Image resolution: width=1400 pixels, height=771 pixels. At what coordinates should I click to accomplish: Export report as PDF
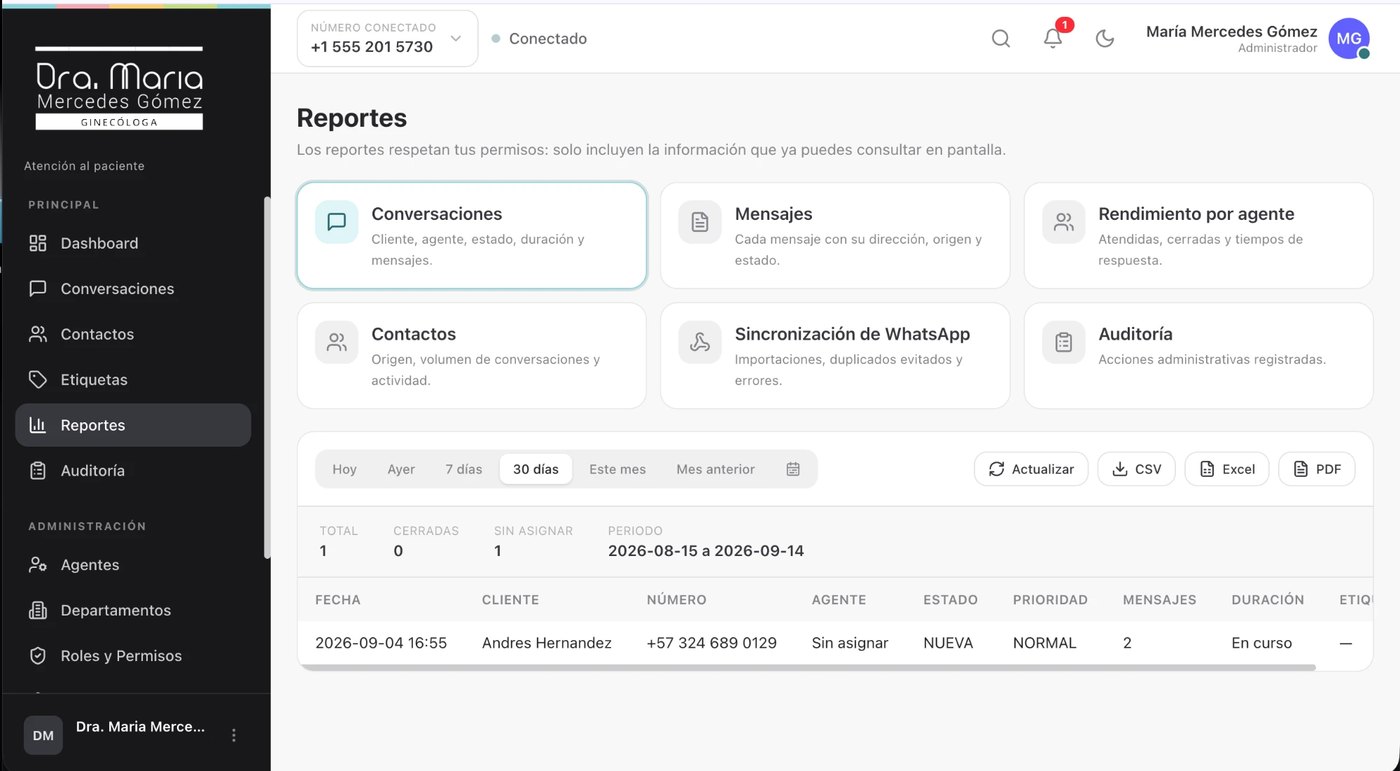click(1317, 469)
